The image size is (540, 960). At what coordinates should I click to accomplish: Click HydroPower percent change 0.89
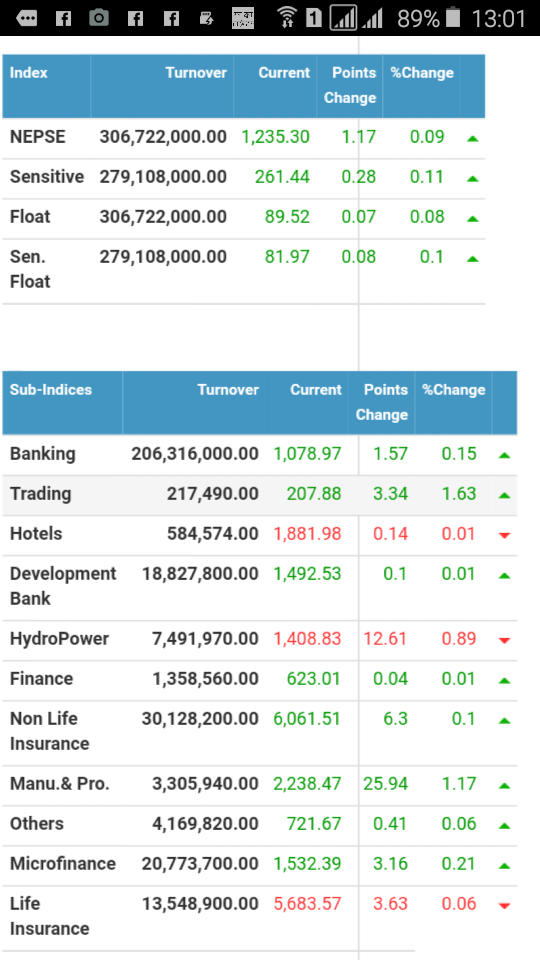(459, 639)
